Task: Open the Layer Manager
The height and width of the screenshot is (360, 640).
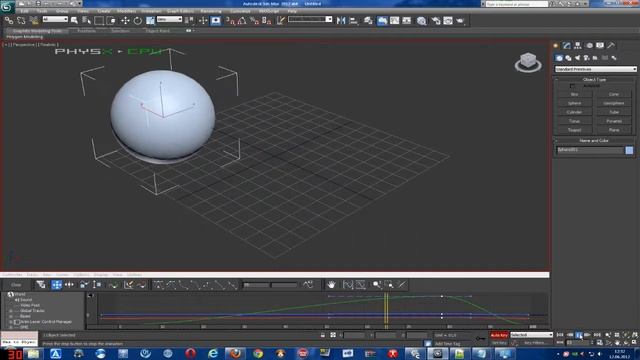Action: coord(368,20)
